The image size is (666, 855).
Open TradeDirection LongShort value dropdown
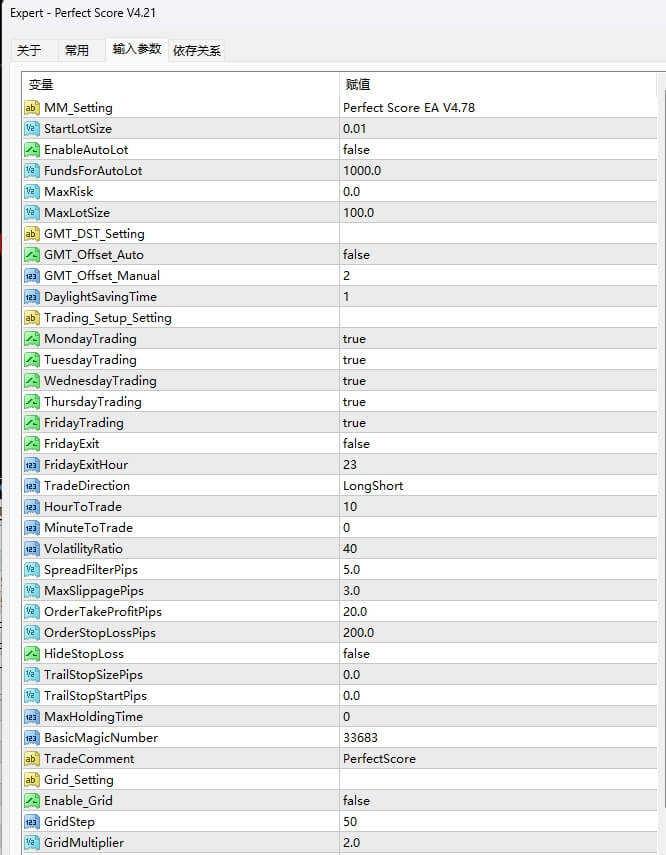pyautogui.click(x=373, y=485)
